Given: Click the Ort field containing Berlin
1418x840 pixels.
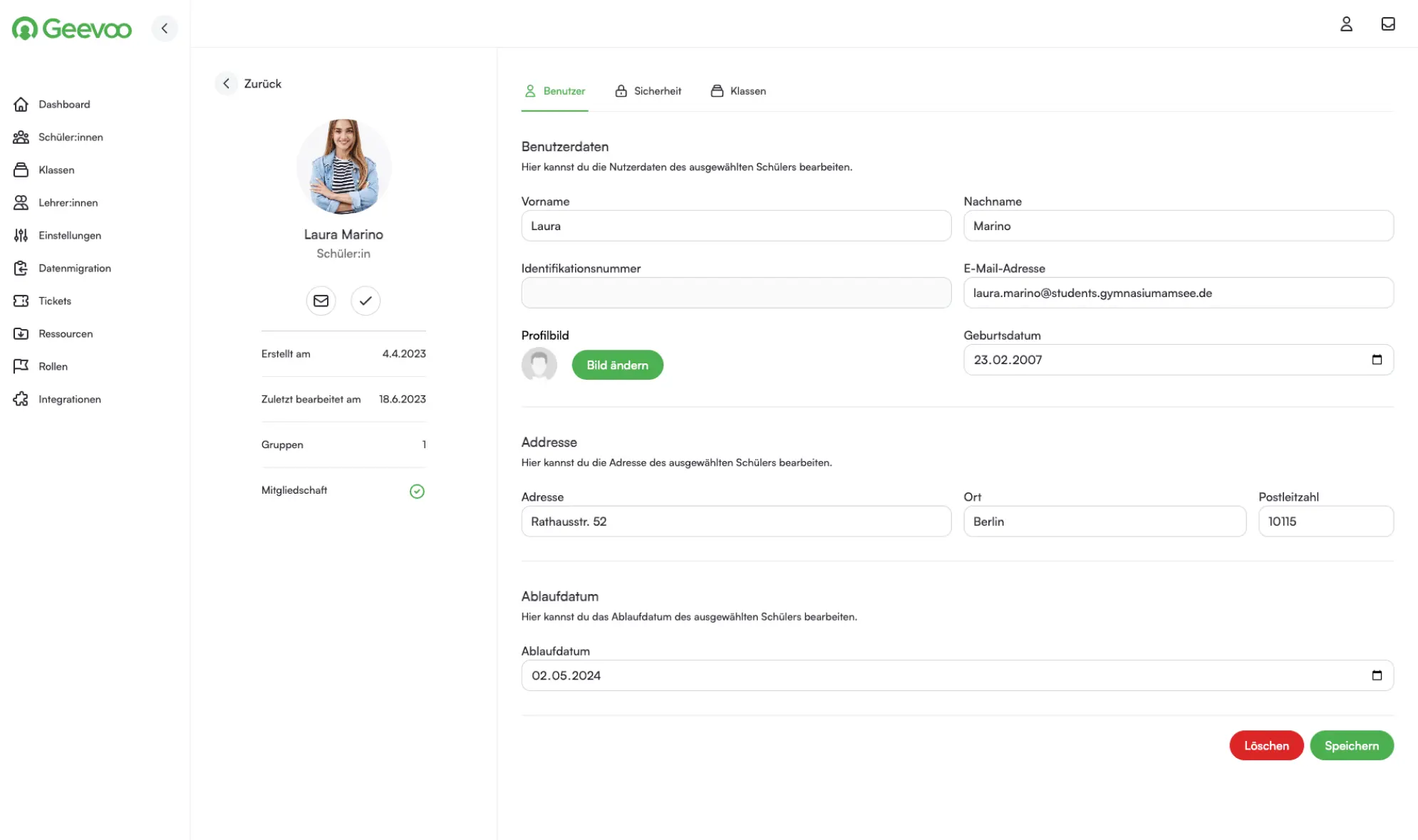Looking at the screenshot, I should click(x=1104, y=522).
